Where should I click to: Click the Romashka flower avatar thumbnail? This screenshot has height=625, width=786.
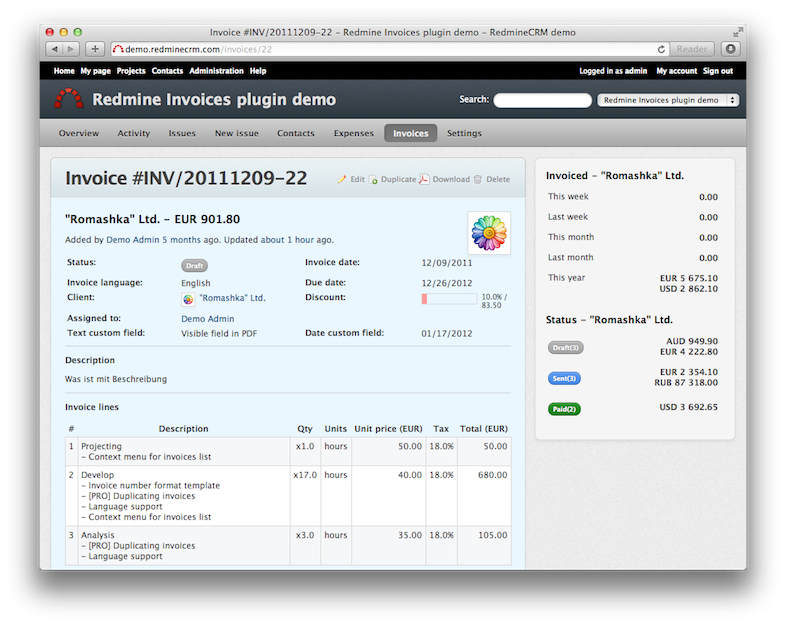coord(489,232)
